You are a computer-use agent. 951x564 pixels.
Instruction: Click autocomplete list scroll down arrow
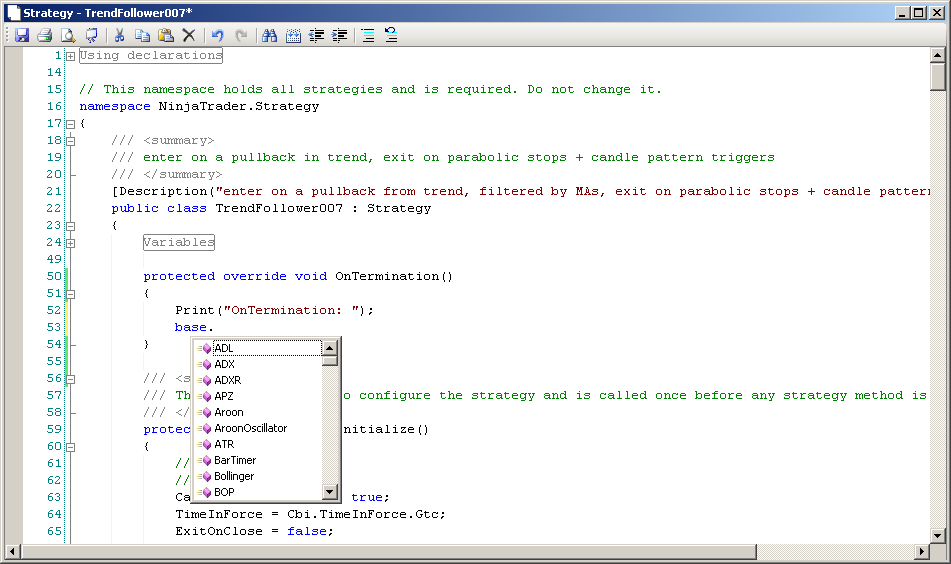pos(329,491)
